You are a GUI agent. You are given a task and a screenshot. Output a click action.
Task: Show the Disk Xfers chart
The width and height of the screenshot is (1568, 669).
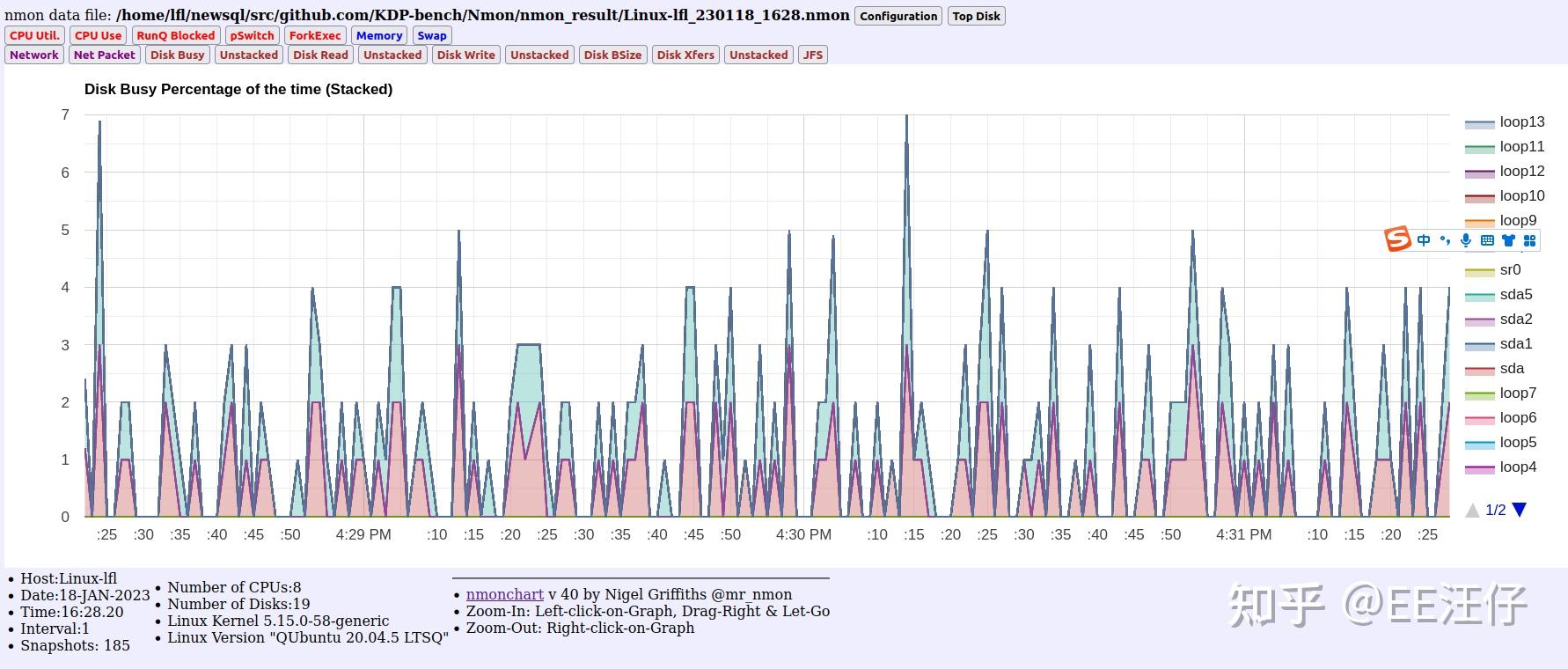(x=686, y=55)
